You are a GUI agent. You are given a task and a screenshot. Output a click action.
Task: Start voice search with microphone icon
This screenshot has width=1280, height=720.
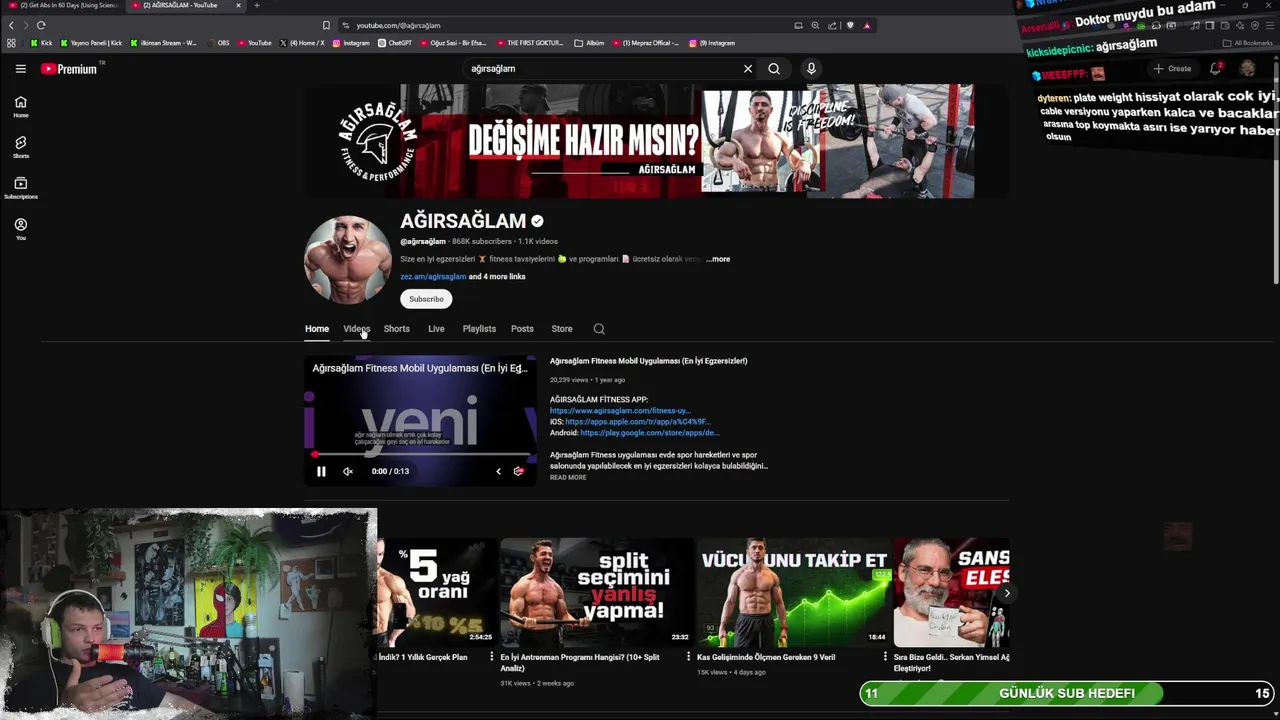tap(811, 69)
